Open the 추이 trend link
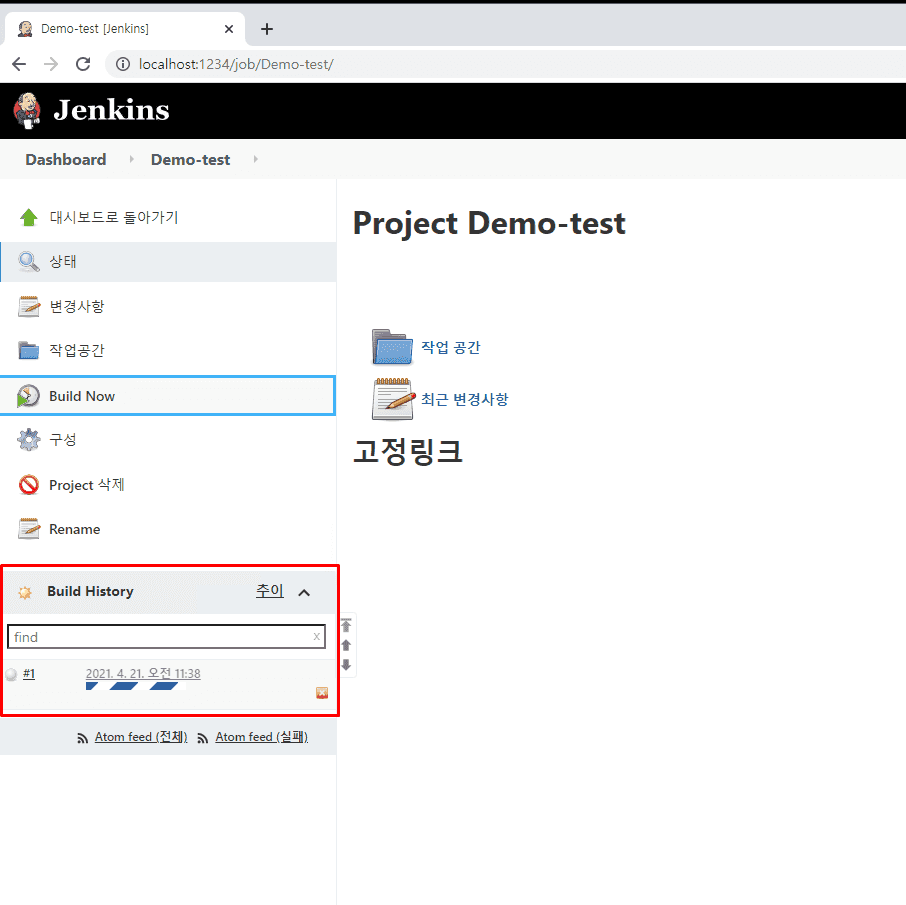 pos(270,591)
